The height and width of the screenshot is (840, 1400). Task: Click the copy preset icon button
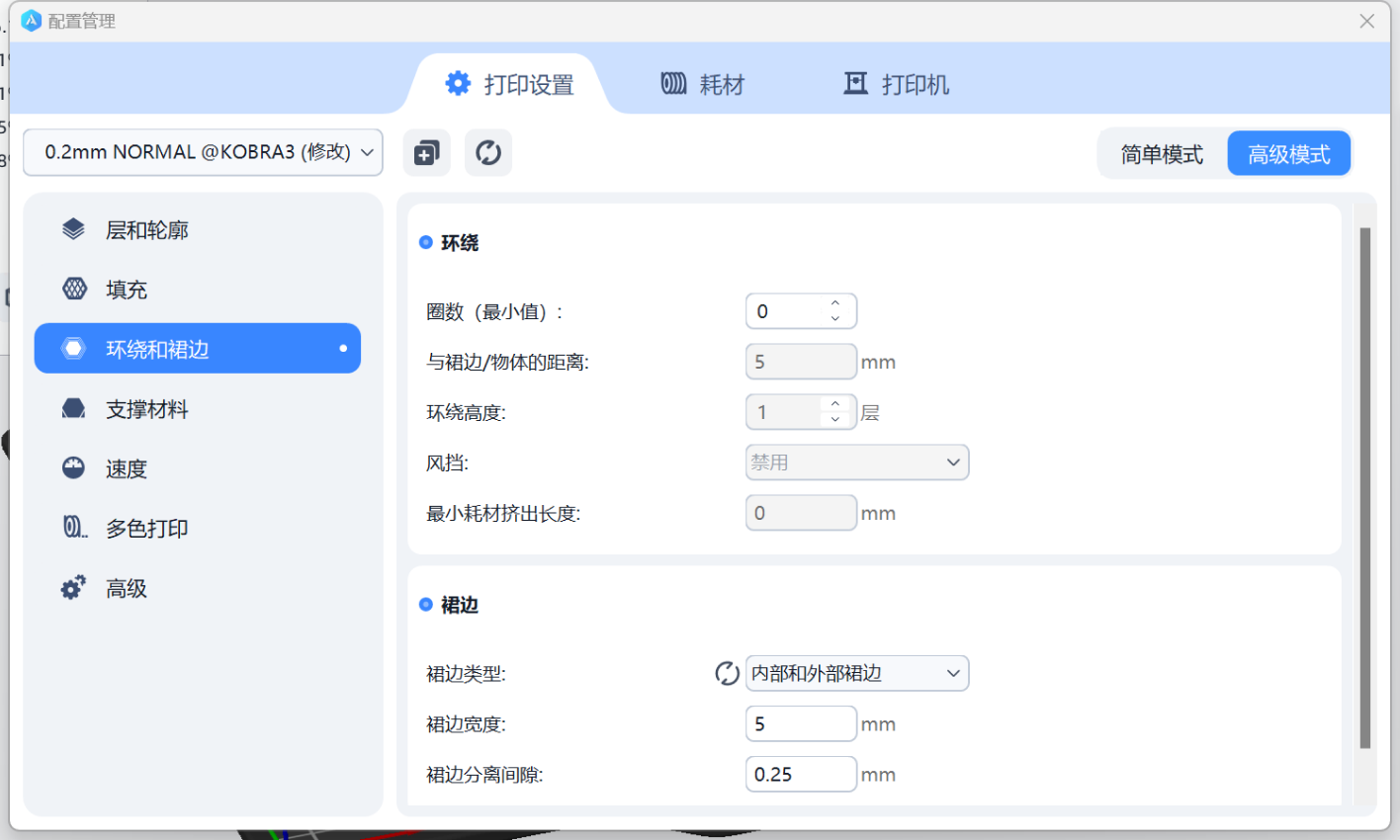point(427,153)
